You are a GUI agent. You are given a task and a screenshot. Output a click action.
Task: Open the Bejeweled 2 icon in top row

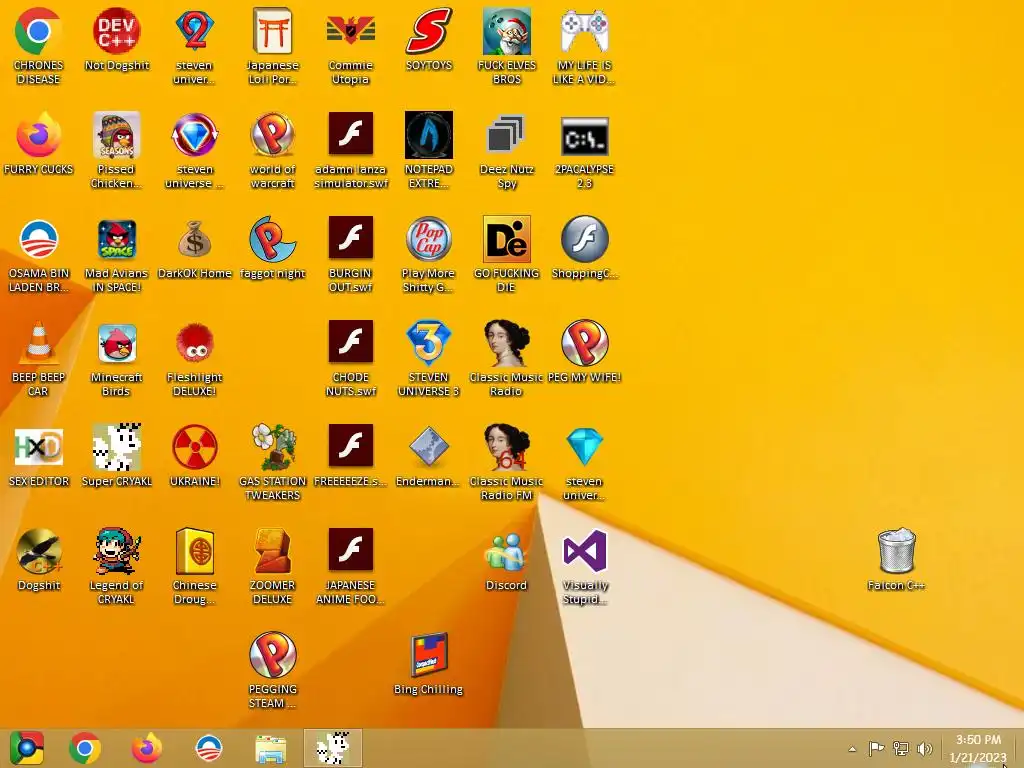click(195, 31)
